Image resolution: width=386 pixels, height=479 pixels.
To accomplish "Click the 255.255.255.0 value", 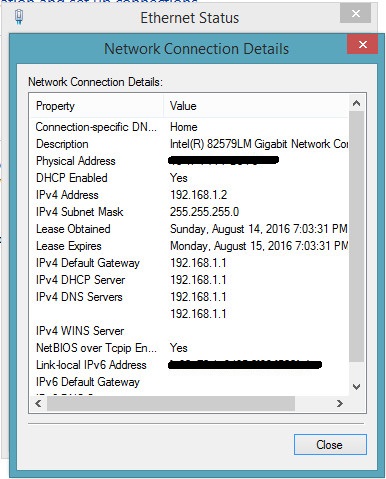I will (x=205, y=212).
